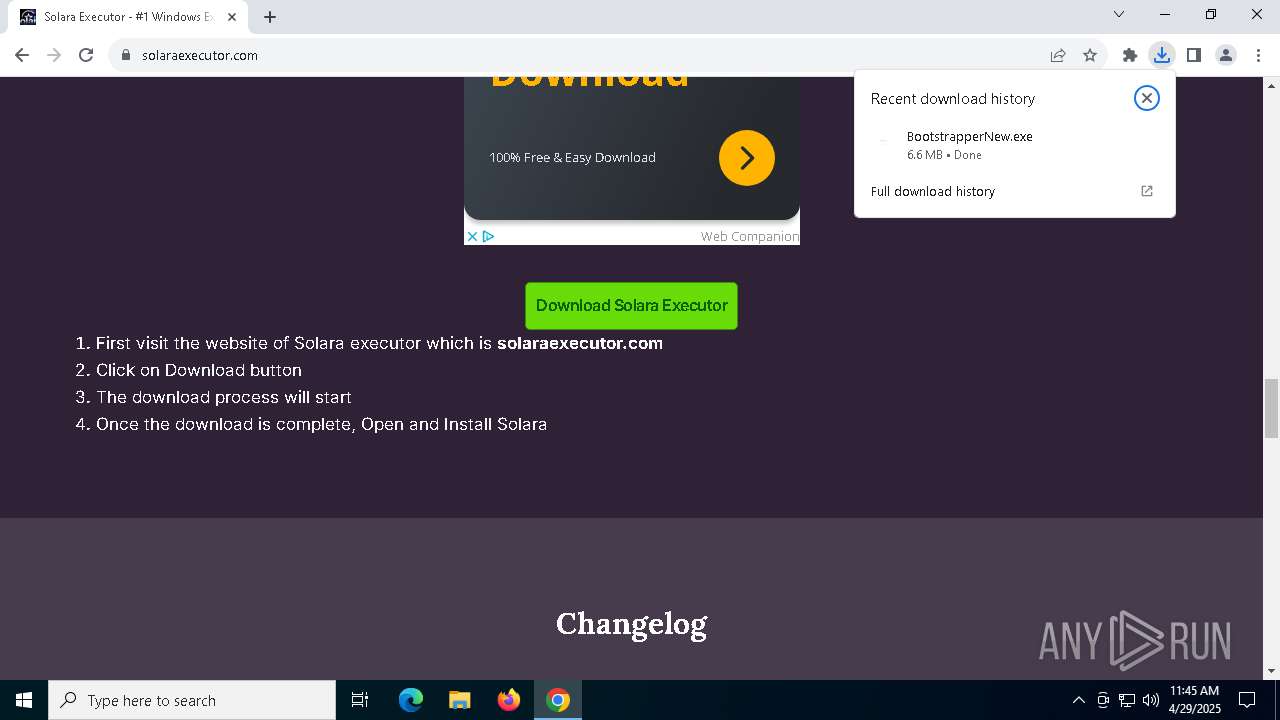
Task: Close the ad with the X icon
Action: [472, 237]
